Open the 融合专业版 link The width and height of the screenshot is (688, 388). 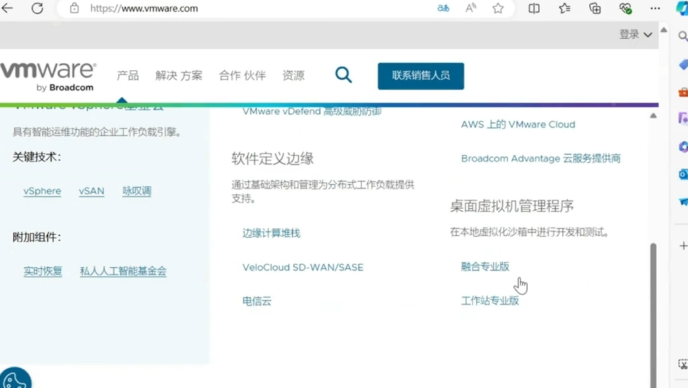(x=485, y=266)
